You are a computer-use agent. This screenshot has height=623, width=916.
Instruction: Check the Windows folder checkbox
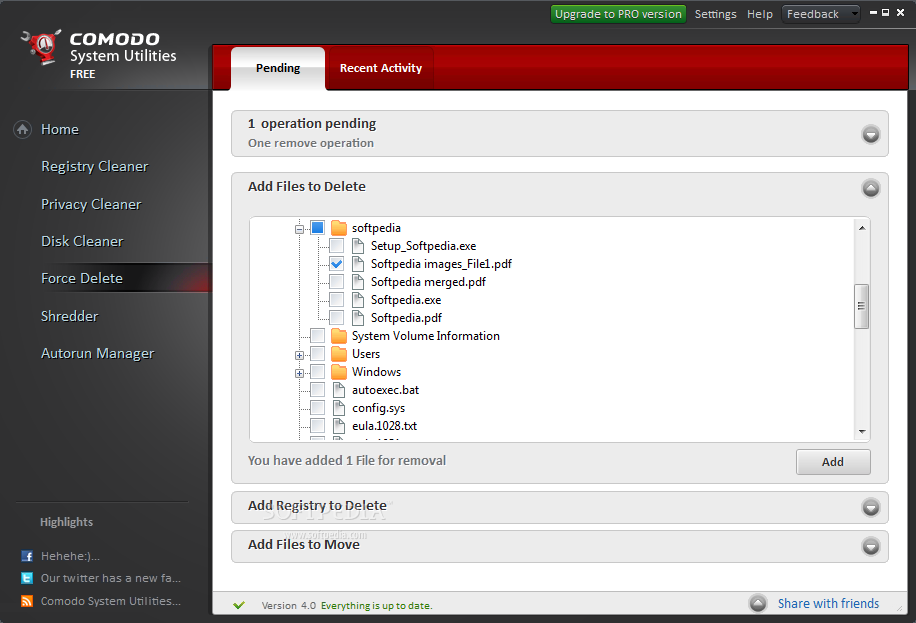point(317,372)
